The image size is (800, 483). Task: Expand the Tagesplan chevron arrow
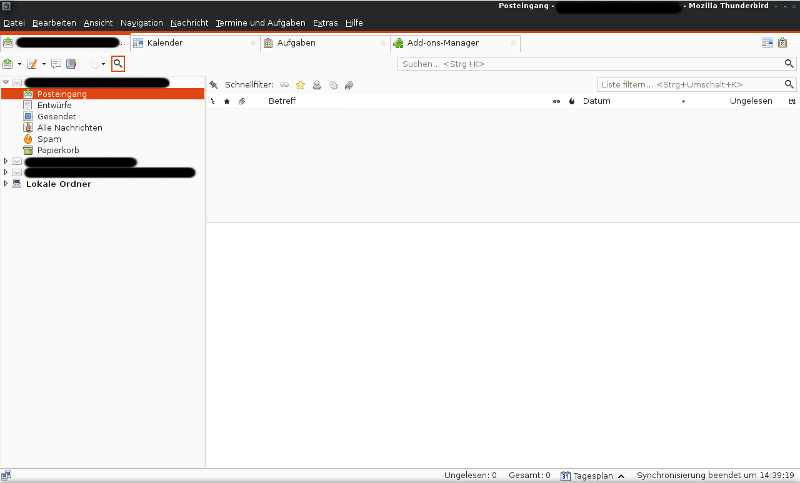point(621,476)
